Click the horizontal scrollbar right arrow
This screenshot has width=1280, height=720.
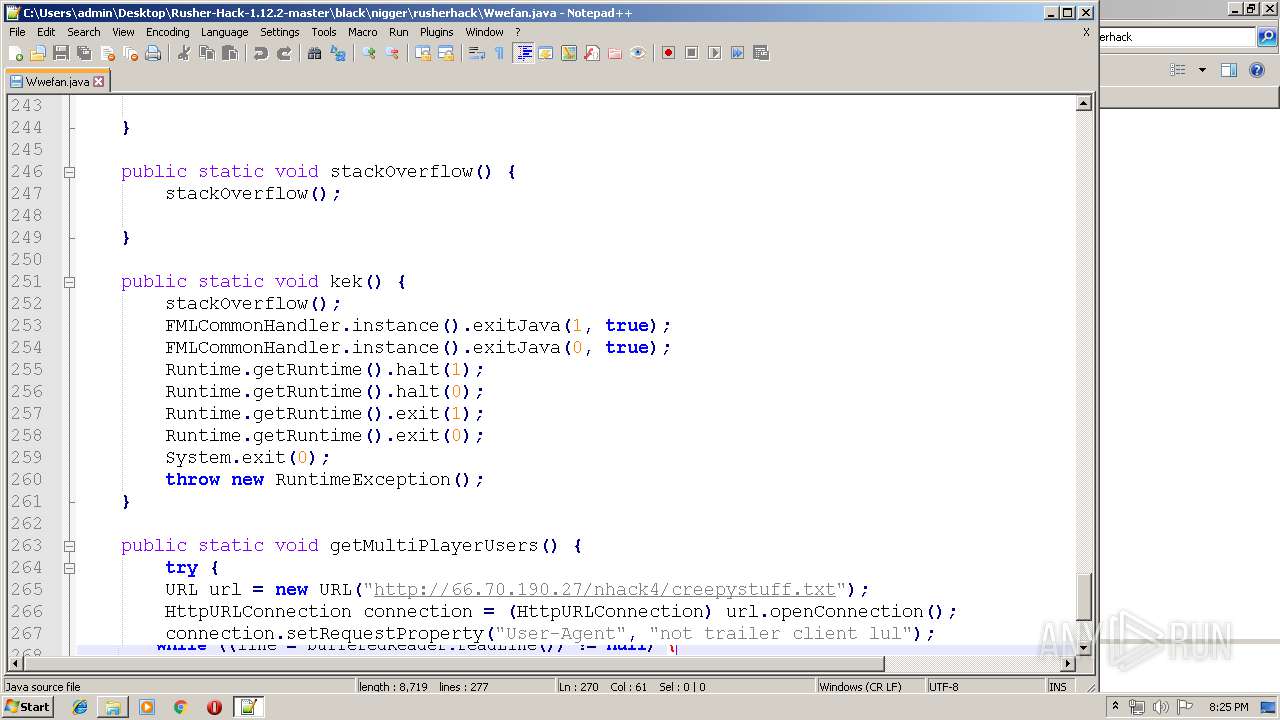[x=1068, y=663]
